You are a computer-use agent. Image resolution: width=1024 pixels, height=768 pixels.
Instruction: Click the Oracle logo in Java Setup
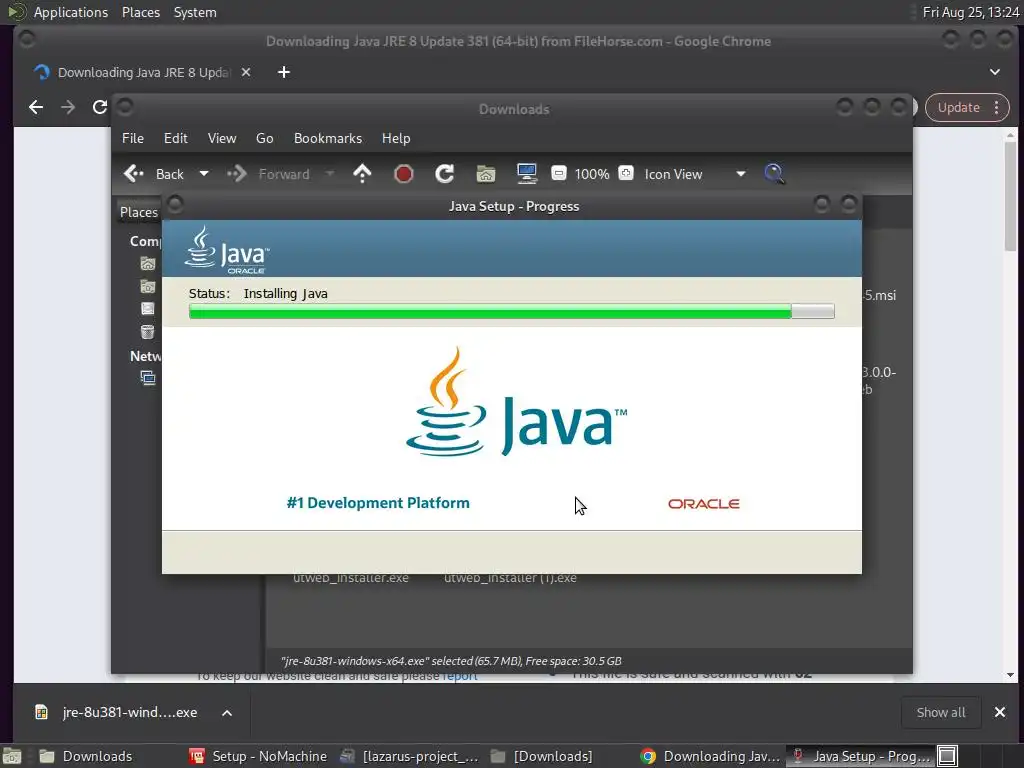703,504
